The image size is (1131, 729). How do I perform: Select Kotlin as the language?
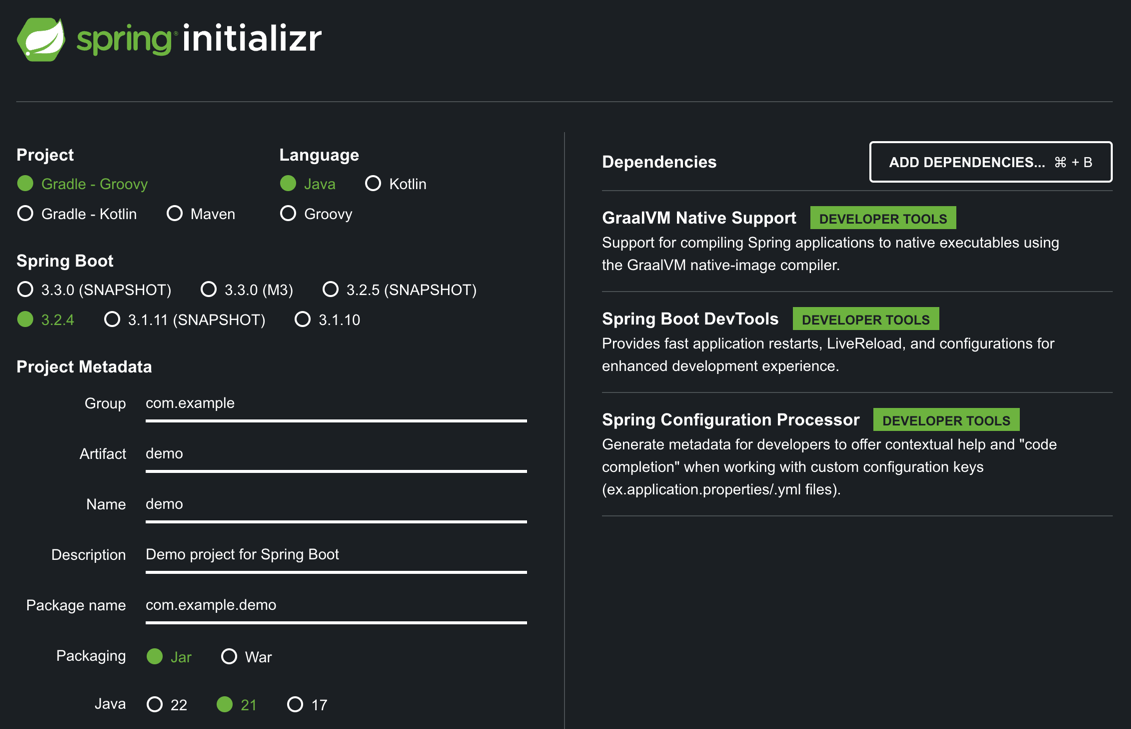pyautogui.click(x=371, y=184)
